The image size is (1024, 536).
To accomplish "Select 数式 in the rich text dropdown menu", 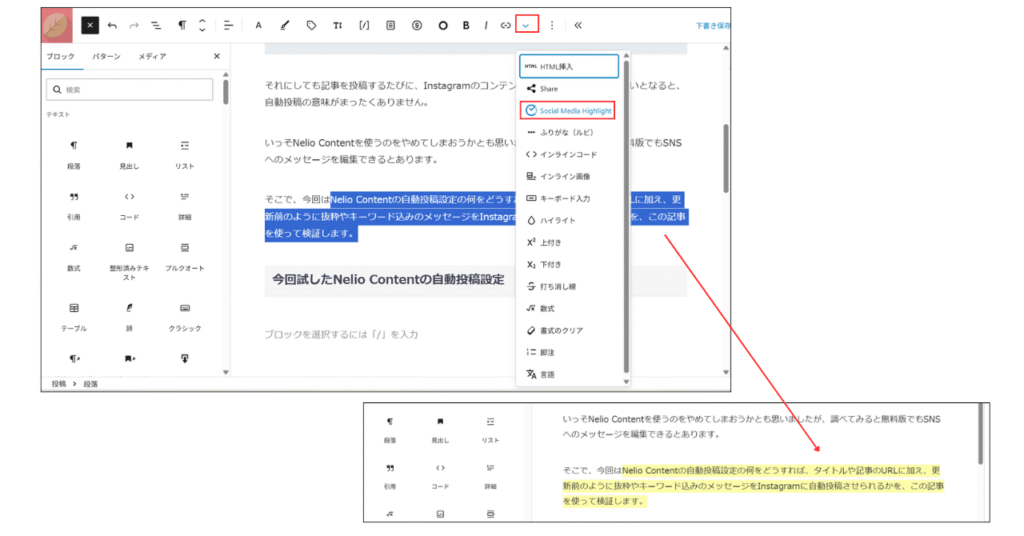I will click(x=569, y=308).
